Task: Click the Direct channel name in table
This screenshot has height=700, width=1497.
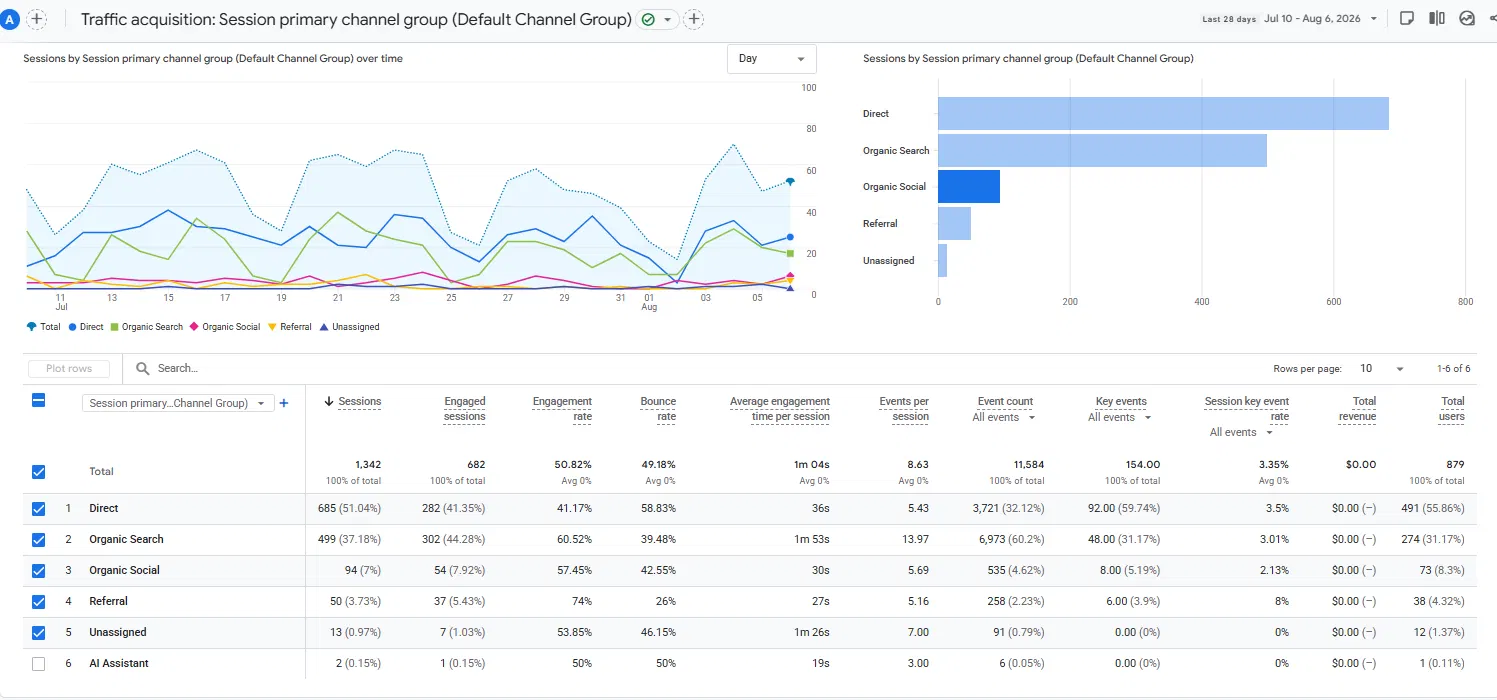Action: 104,508
